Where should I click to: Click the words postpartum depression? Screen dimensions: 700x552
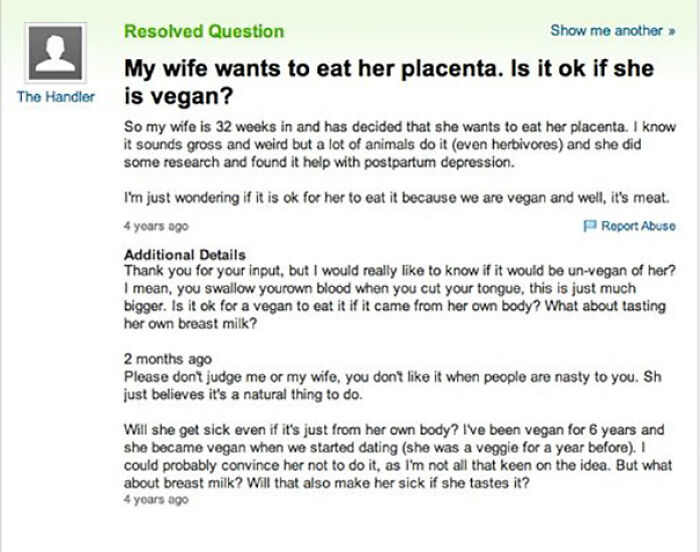coord(439,163)
